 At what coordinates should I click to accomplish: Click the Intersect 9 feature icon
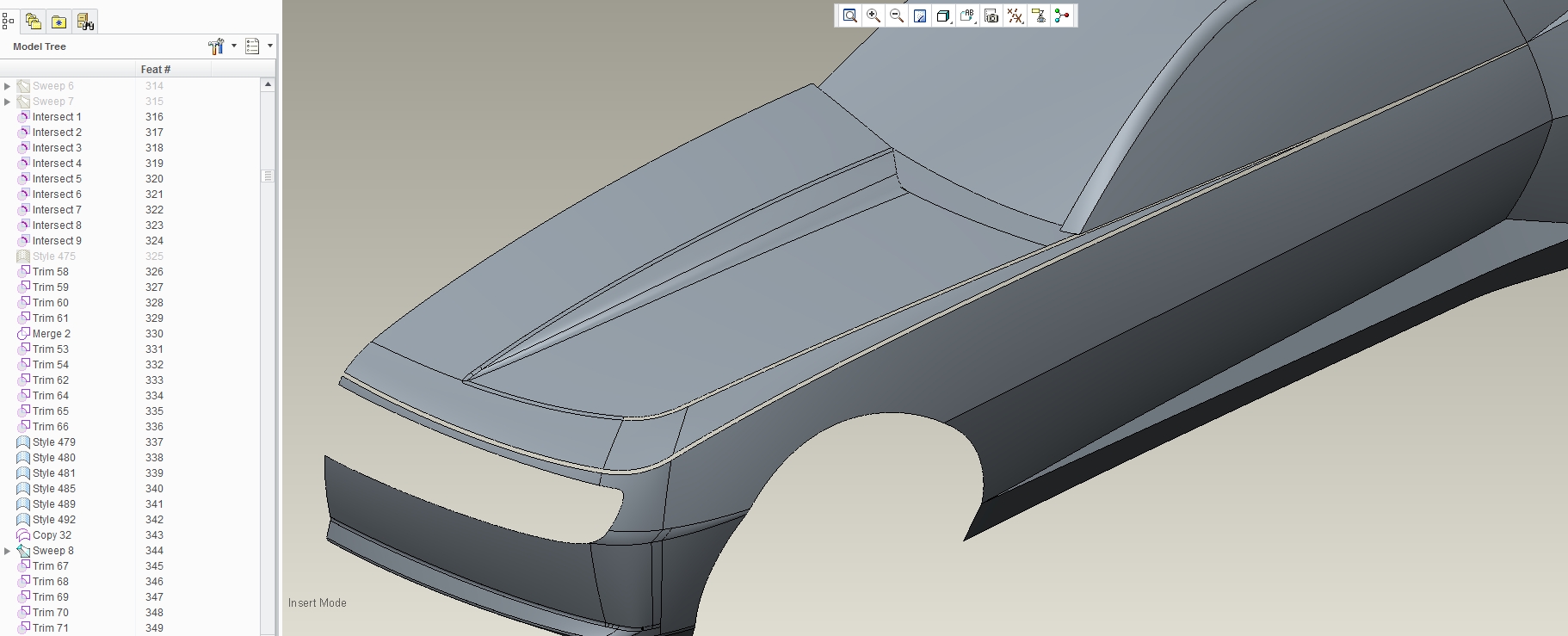tap(23, 241)
